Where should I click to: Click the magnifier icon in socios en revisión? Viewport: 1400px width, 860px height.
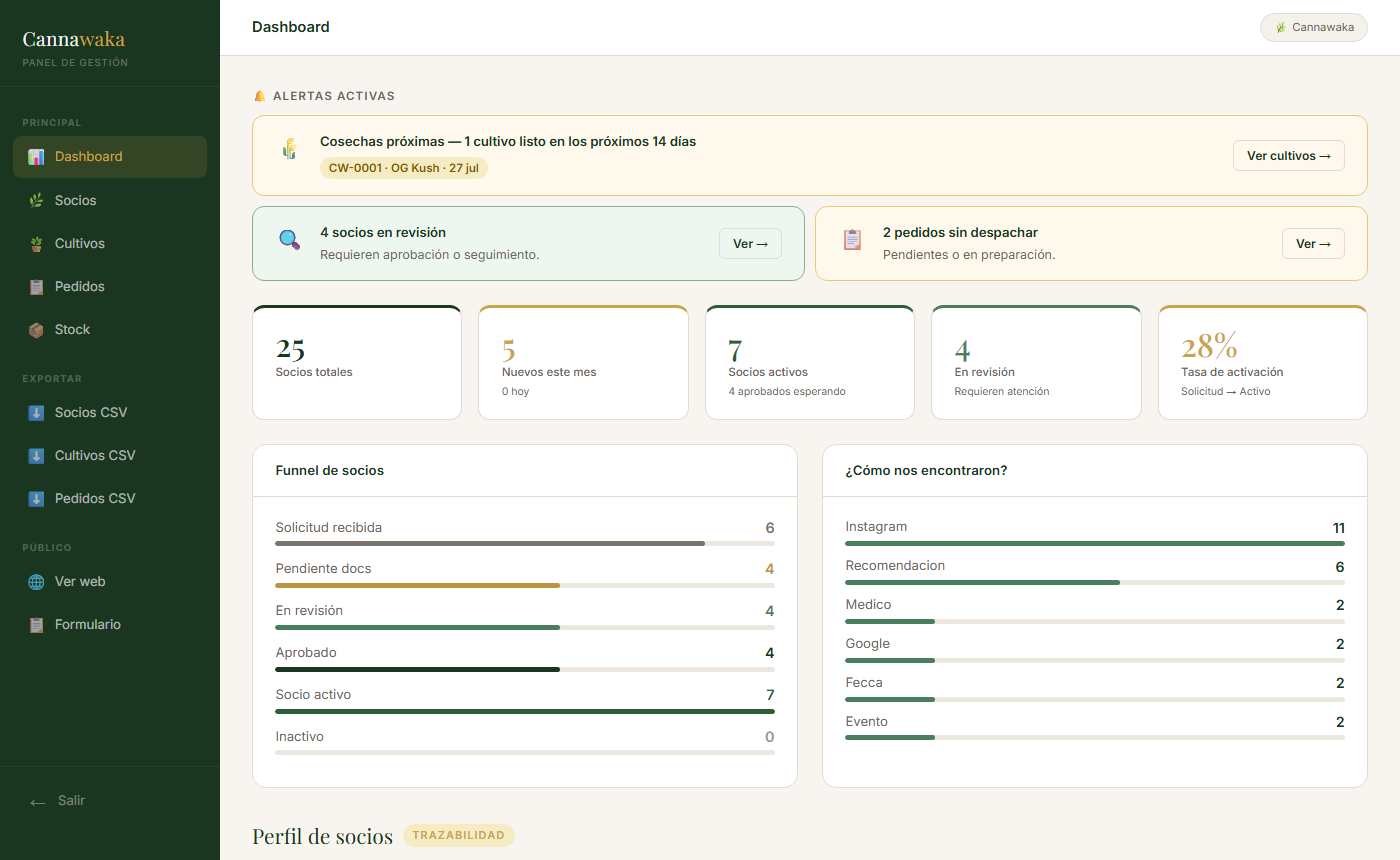(x=289, y=240)
